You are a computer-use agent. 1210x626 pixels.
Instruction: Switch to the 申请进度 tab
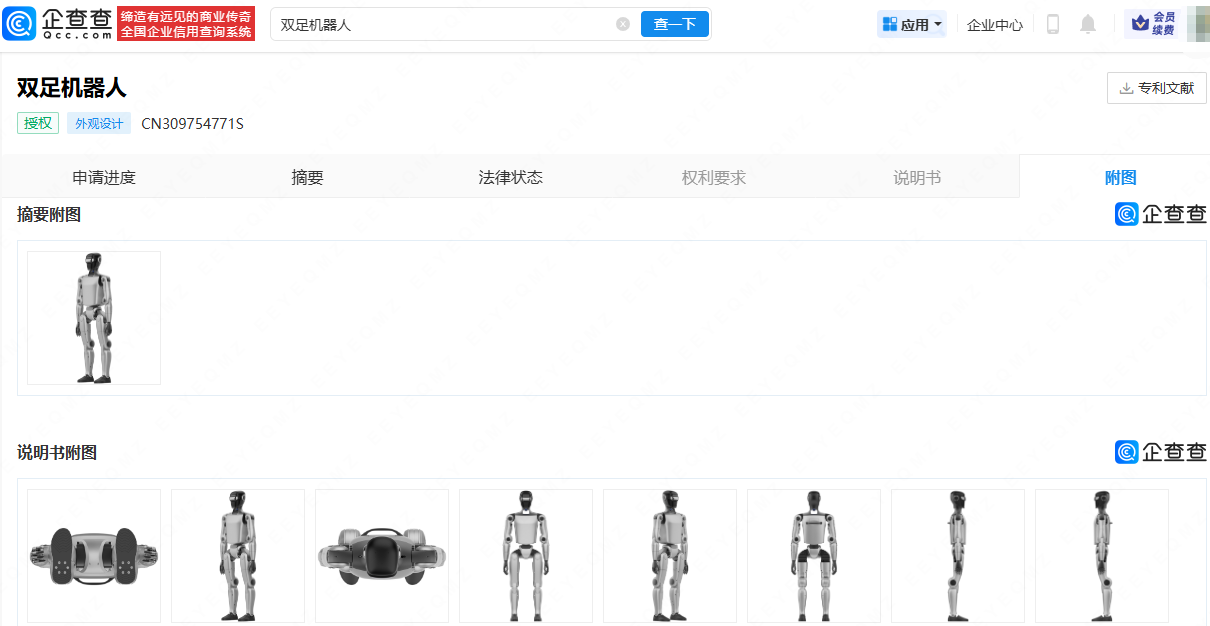click(x=104, y=178)
